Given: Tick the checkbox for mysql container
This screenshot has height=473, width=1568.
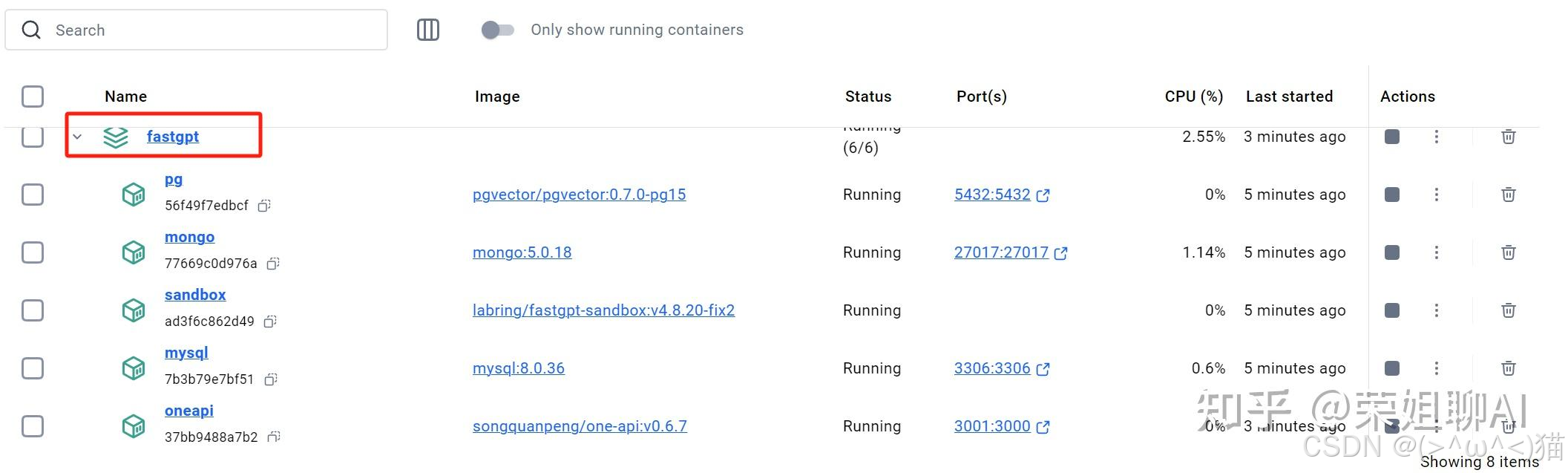Looking at the screenshot, I should click(x=33, y=368).
